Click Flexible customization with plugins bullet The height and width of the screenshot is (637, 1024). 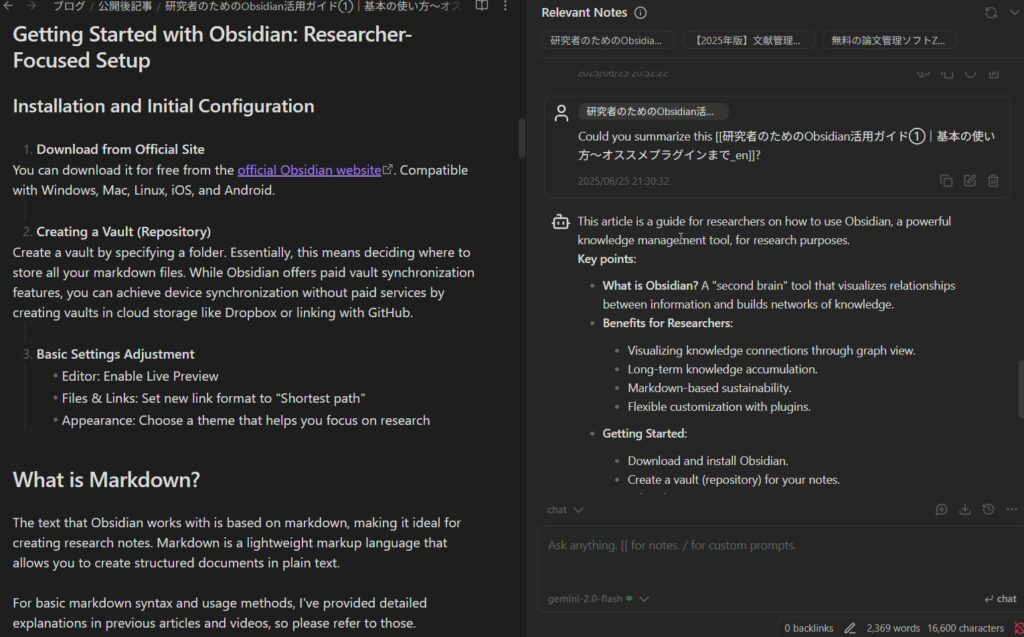point(719,406)
